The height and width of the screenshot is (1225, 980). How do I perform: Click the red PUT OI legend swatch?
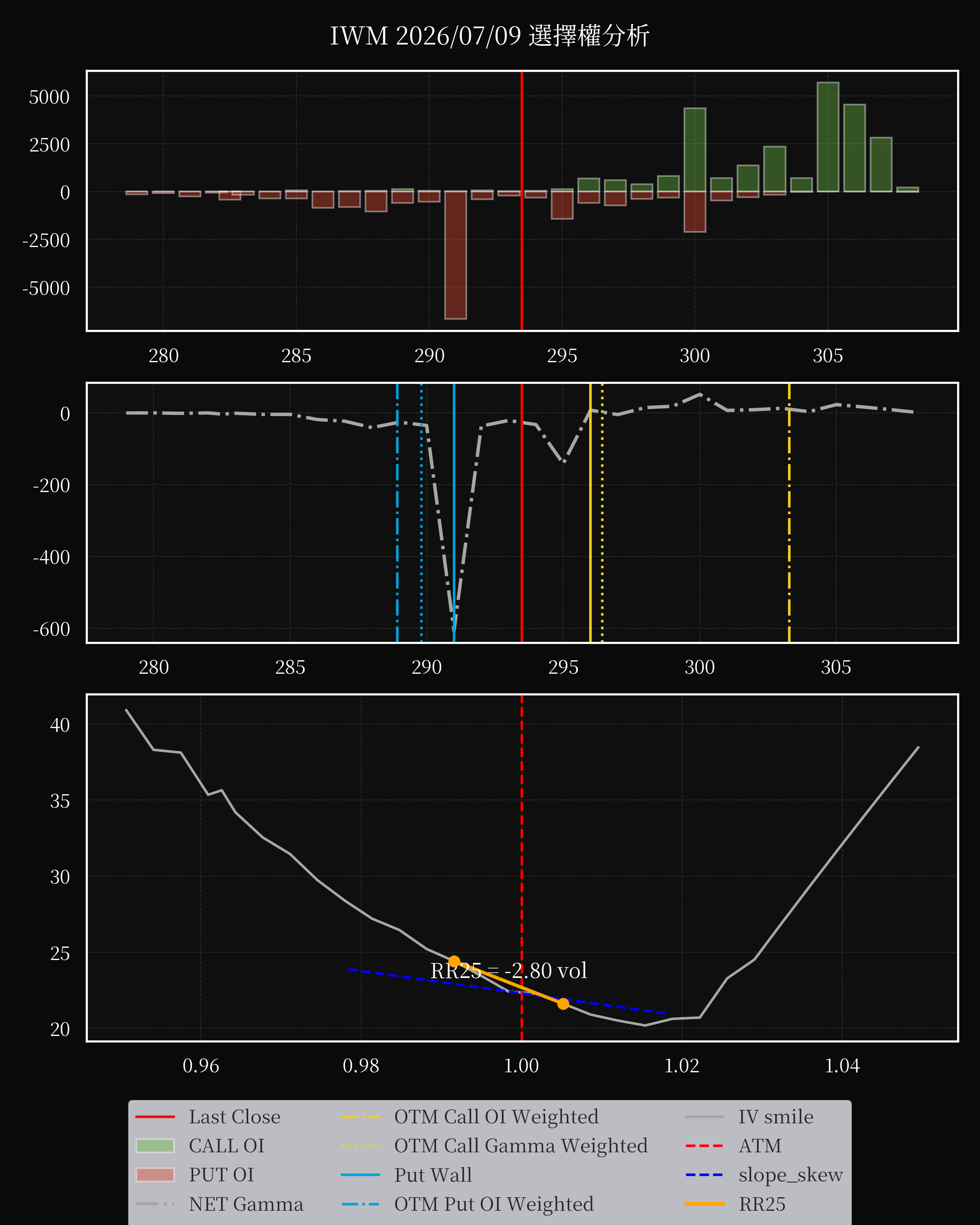tap(155, 1175)
